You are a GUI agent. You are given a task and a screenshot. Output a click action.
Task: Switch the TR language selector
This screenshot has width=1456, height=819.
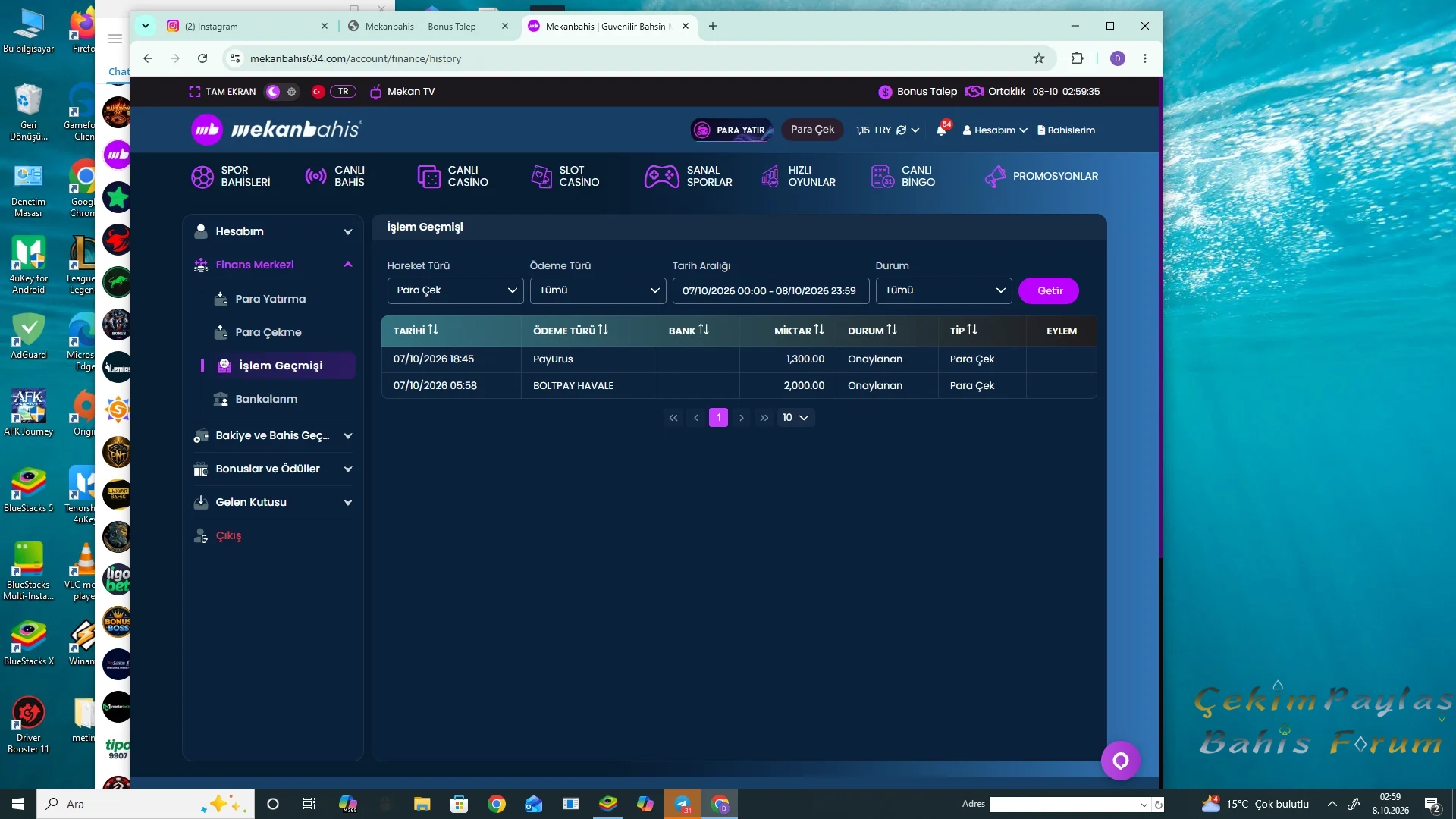(x=343, y=92)
